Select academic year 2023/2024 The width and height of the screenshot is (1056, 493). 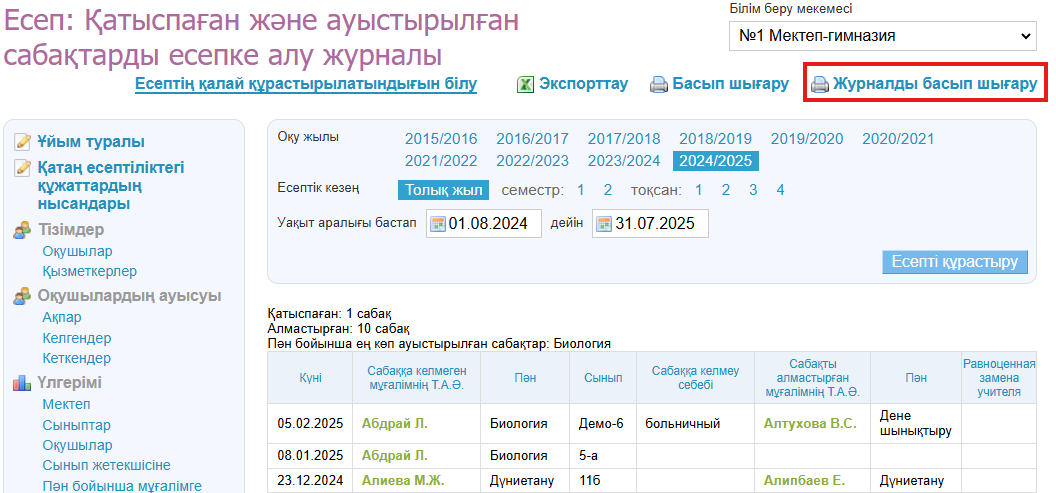[x=623, y=160]
